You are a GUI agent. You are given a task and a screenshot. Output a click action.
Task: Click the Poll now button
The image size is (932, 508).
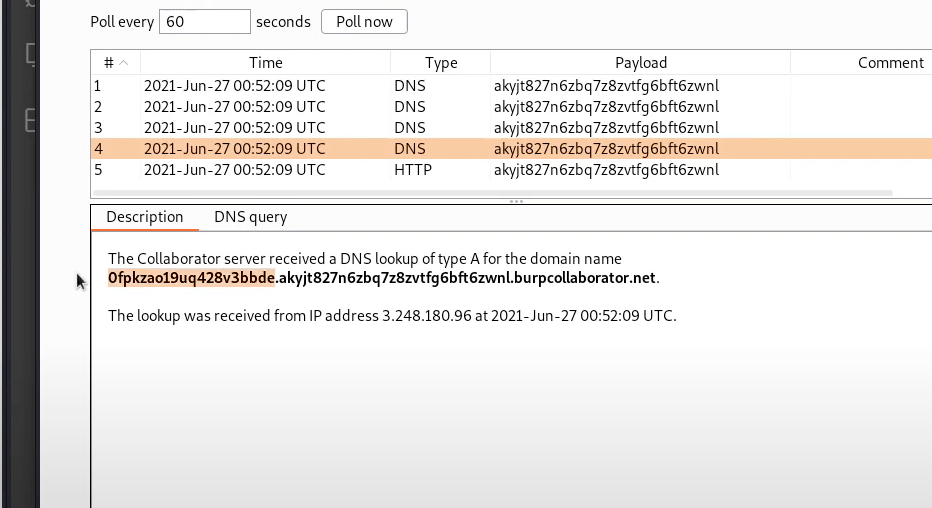coord(364,21)
